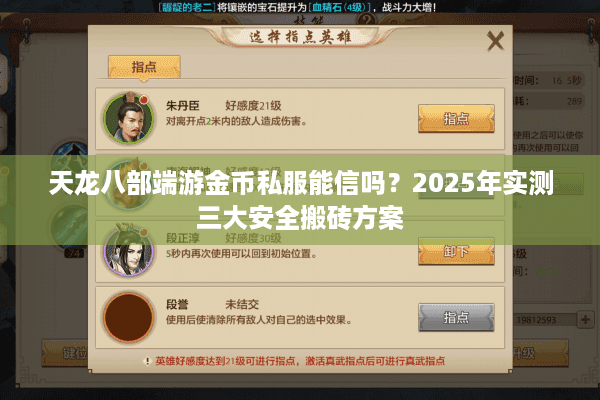Click the 升级 button at bottom right
Viewport: 600px width, 400px height.
[x=540, y=353]
